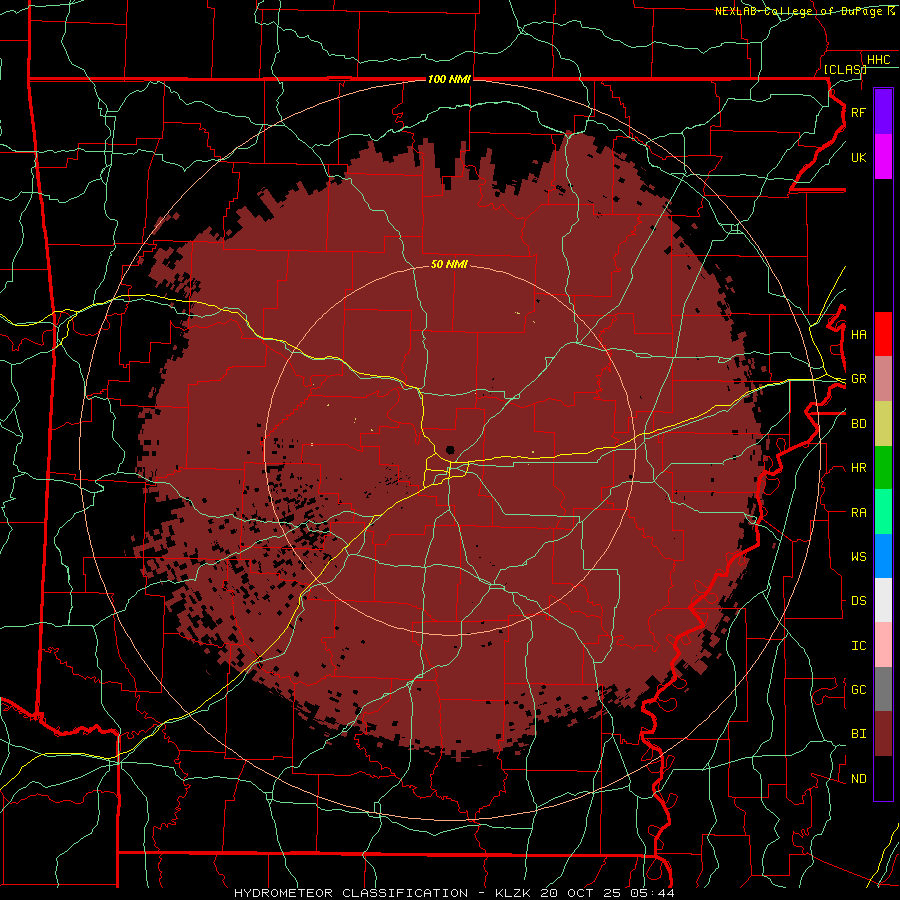Viewport: 900px width, 900px height.
Task: Click the WS legend label
Action: tap(858, 556)
